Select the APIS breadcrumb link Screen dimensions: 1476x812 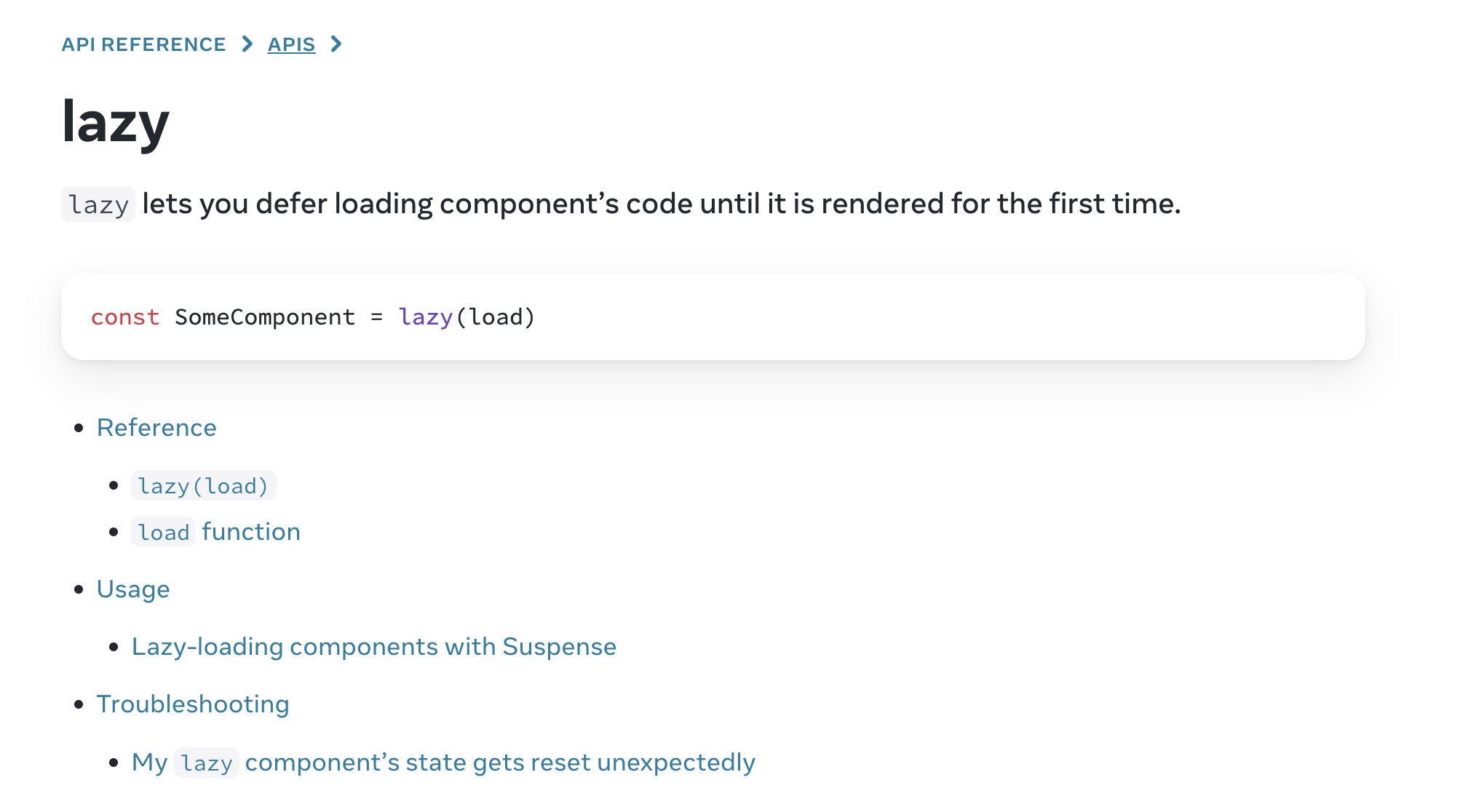coord(291,44)
